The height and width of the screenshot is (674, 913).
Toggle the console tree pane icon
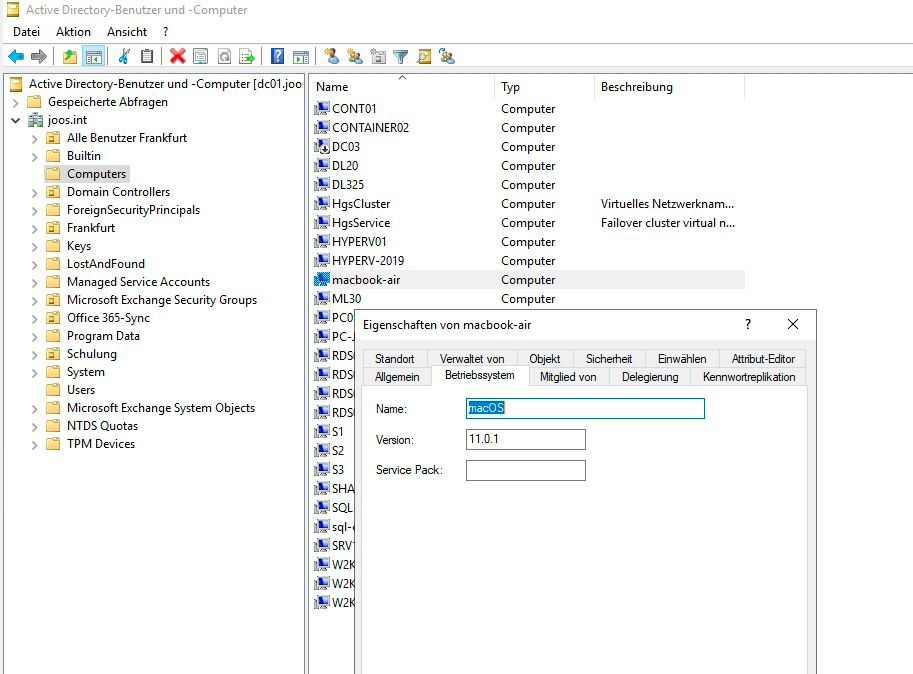93,56
